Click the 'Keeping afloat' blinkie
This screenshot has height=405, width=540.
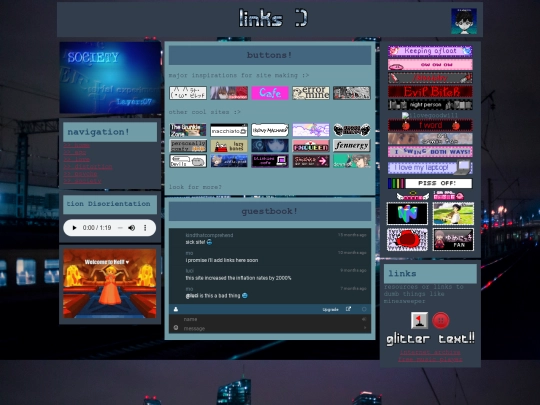[x=430, y=51]
